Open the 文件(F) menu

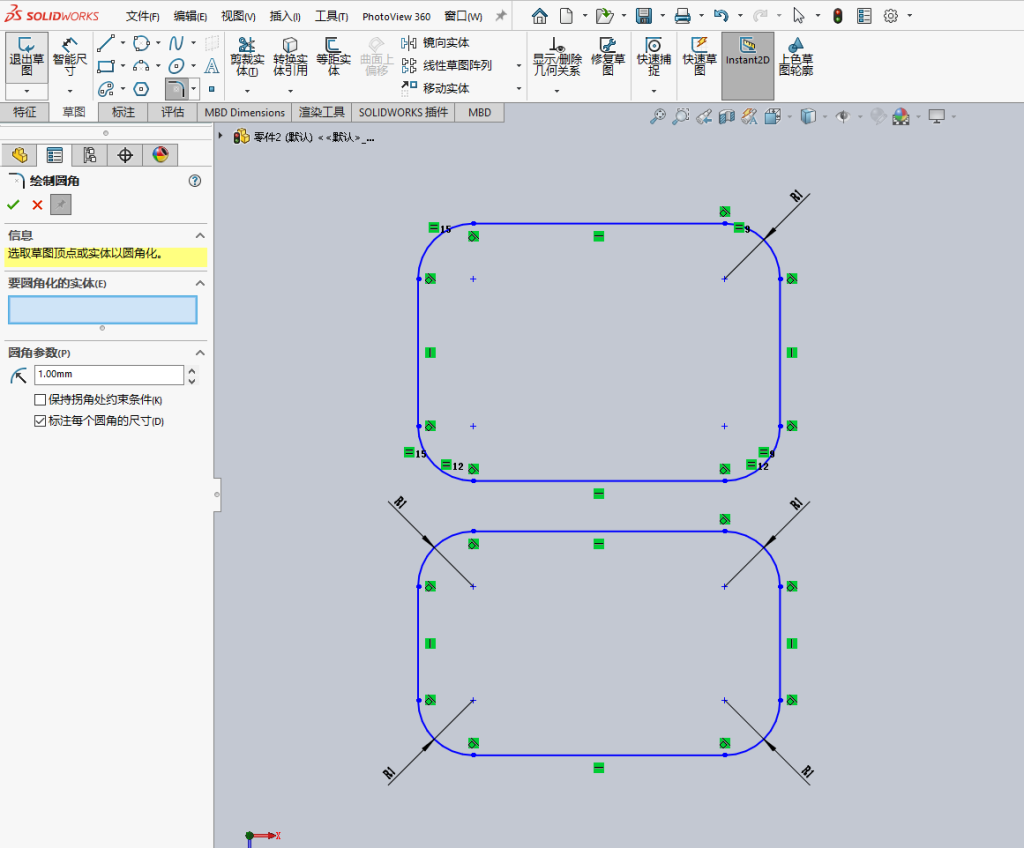click(x=142, y=16)
